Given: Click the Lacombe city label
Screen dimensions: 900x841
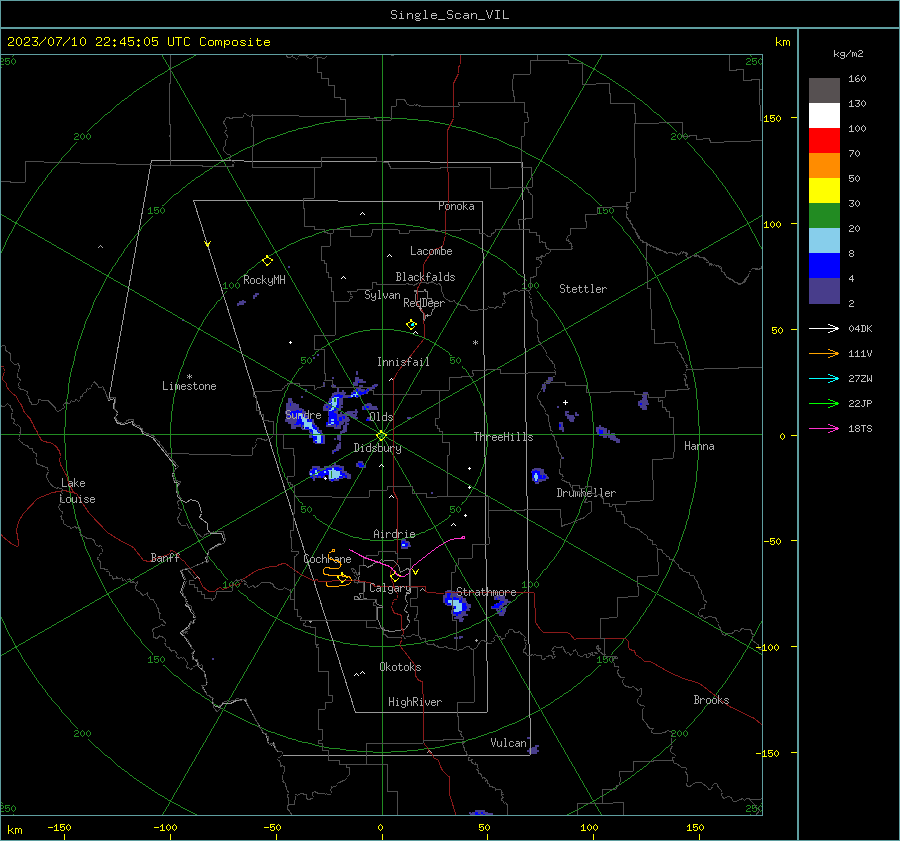Looking at the screenshot, I should tap(431, 251).
